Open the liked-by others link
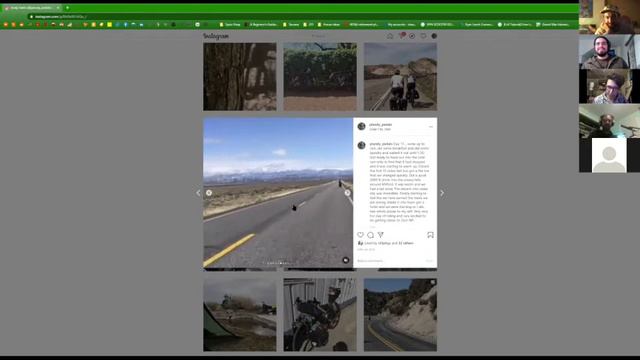Viewport: 640px width, 360px height. click(x=406, y=243)
